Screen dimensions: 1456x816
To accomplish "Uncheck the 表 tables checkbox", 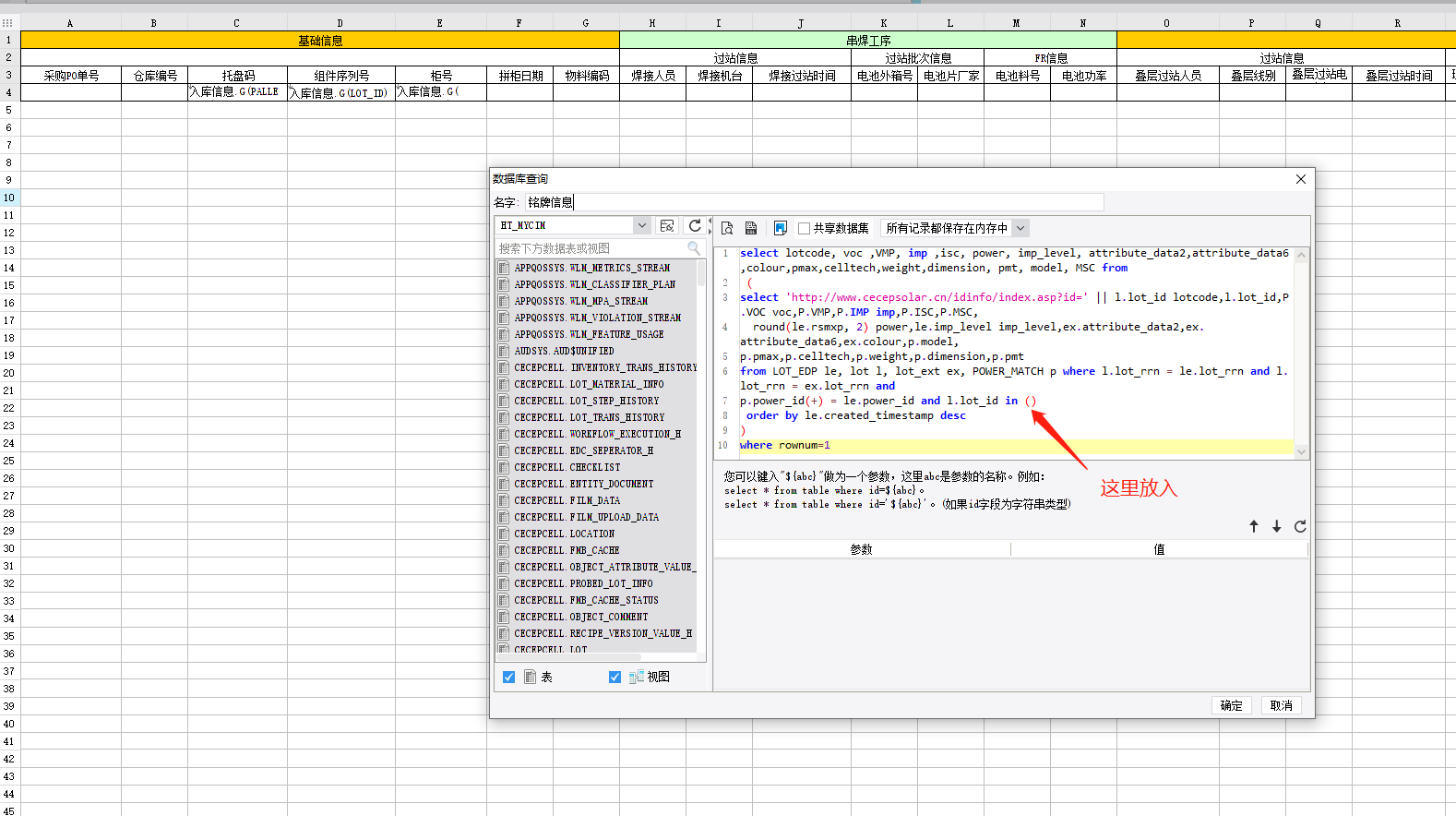I will pos(508,677).
